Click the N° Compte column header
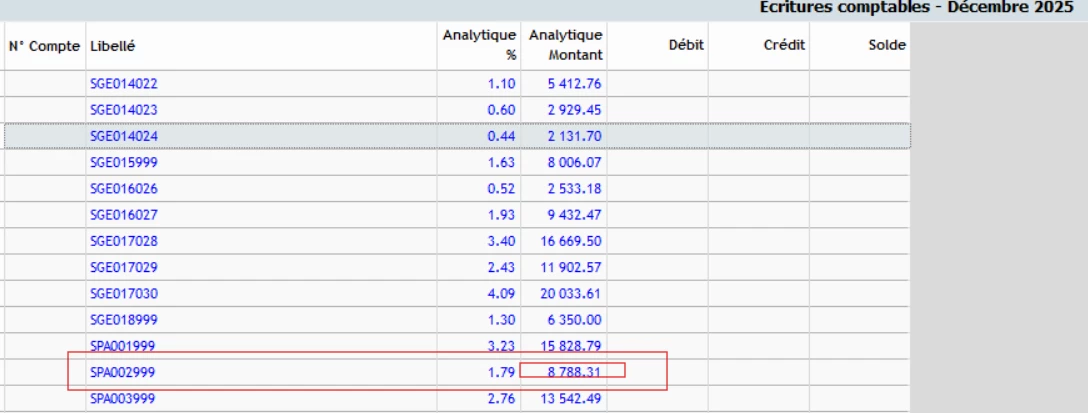The width and height of the screenshot is (1088, 413). [x=44, y=46]
